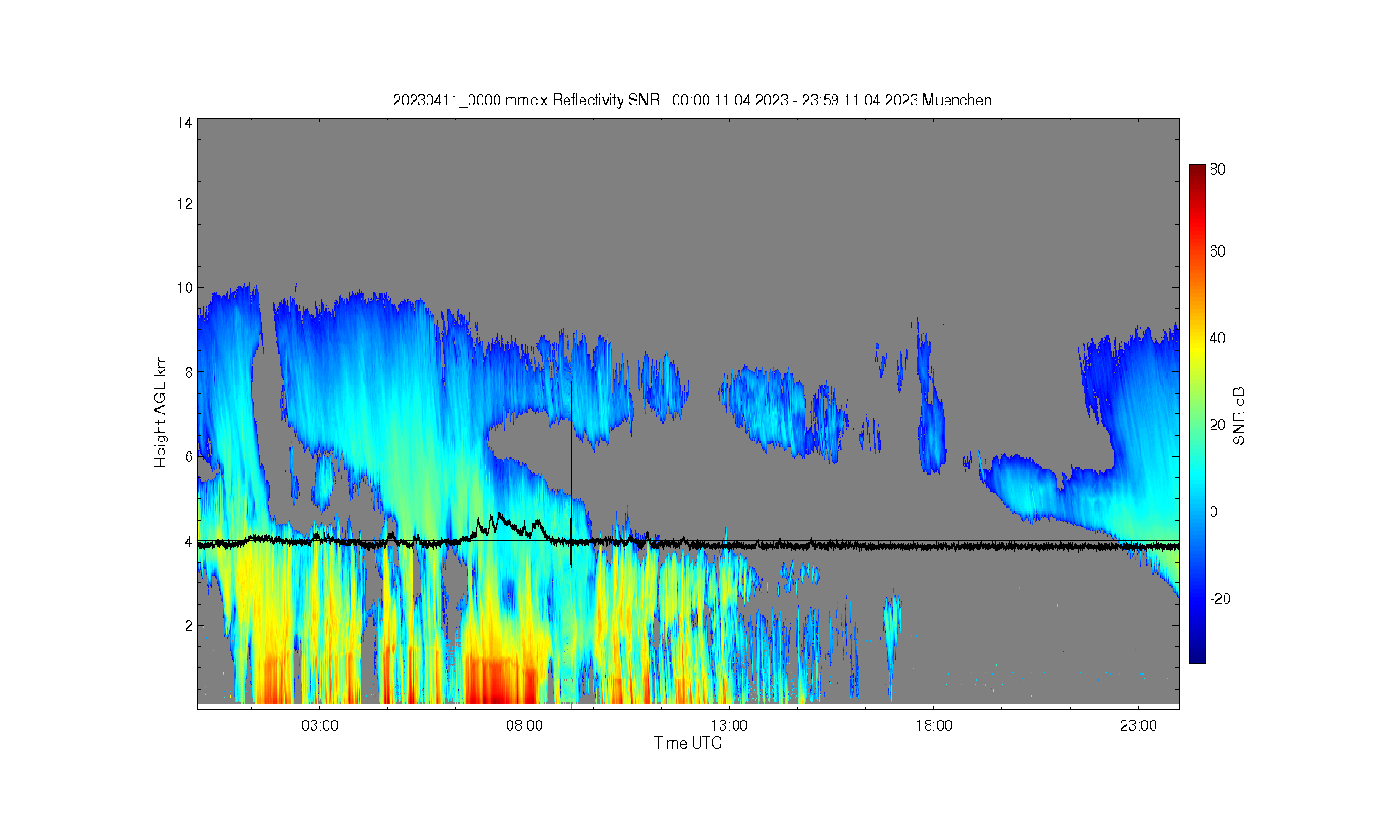The height and width of the screenshot is (840, 1400).
Task: Click the colorbar value '60'
Action: tap(1217, 251)
